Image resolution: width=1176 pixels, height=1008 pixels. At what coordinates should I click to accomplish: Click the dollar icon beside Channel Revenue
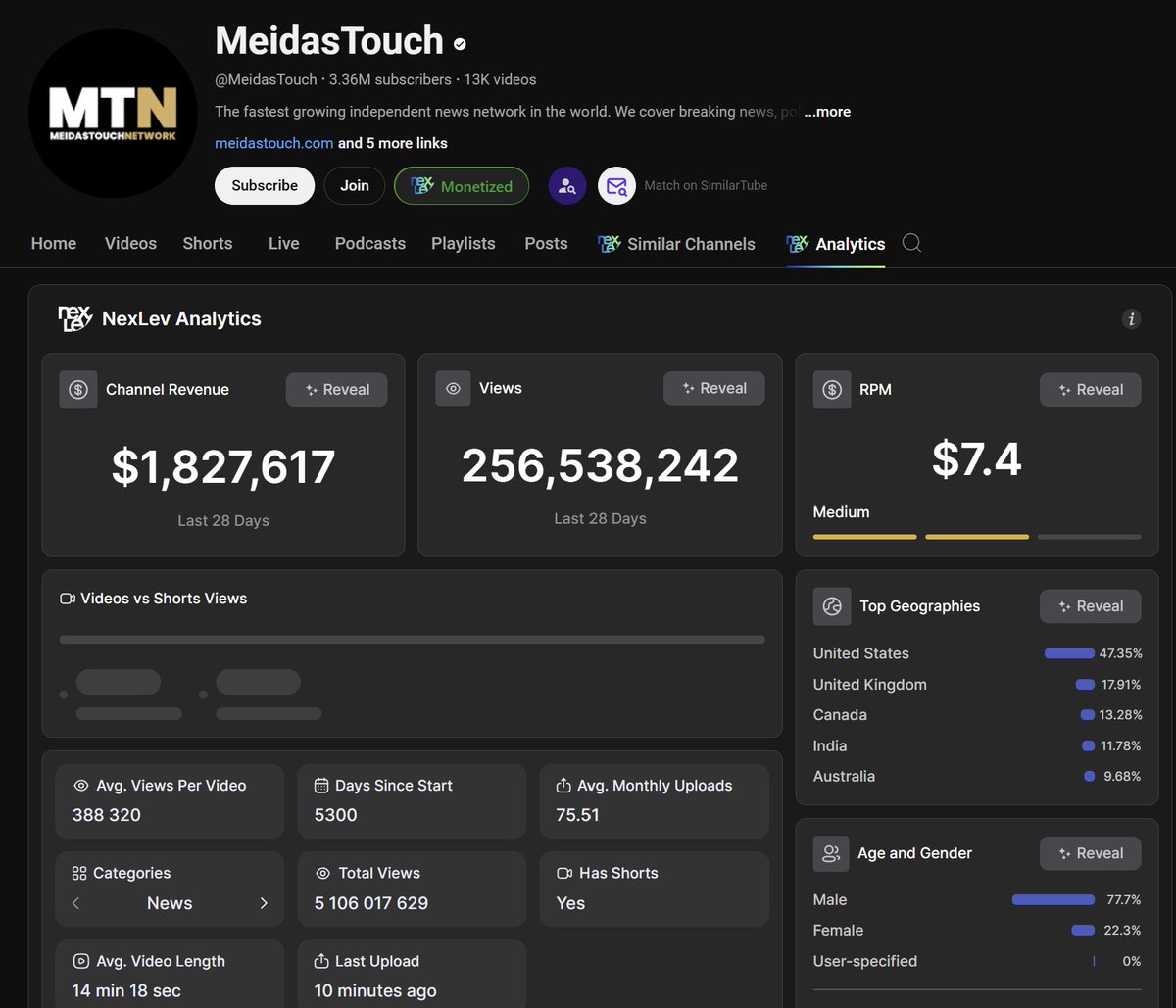[78, 390]
